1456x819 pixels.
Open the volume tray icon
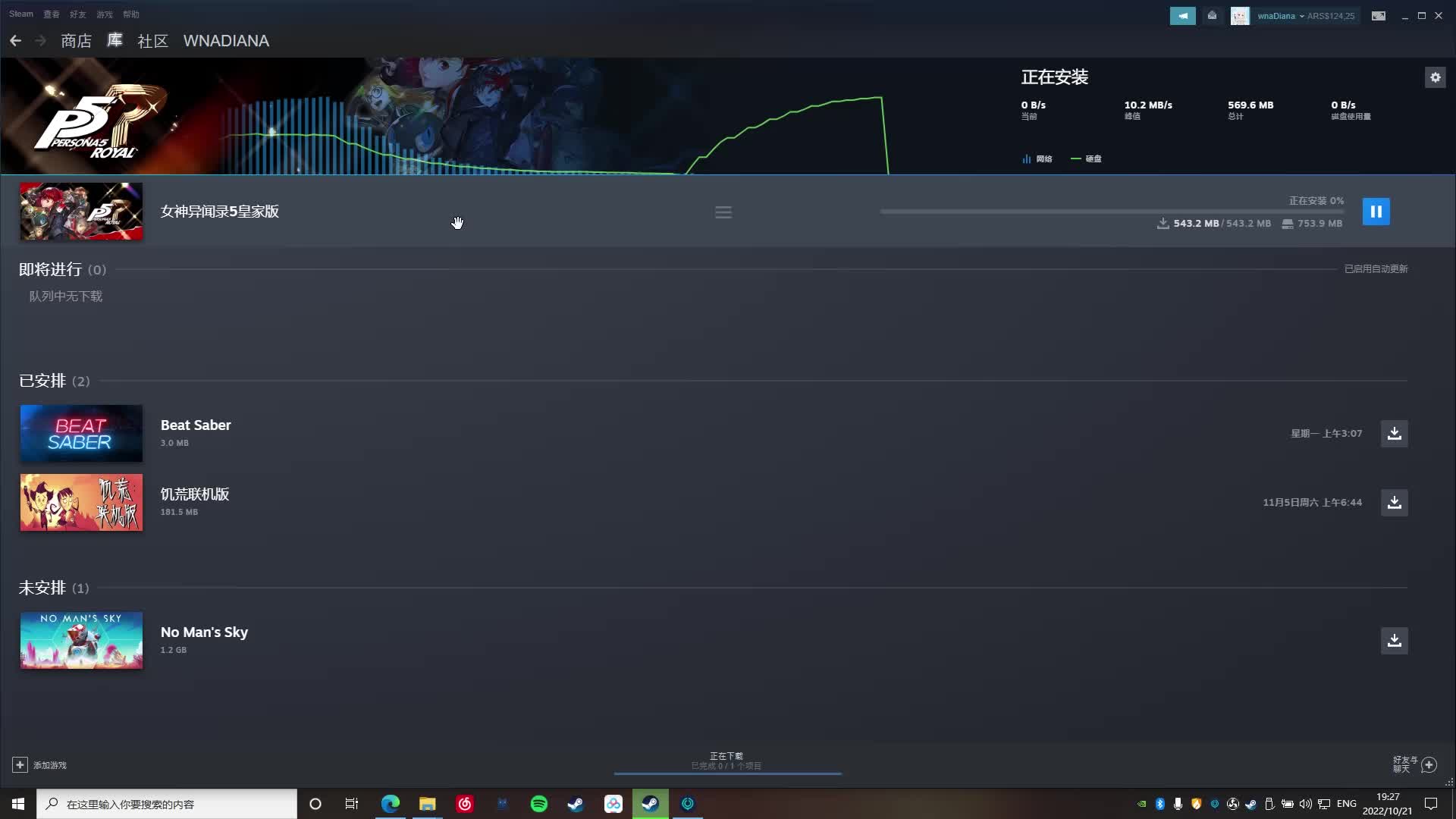pos(1305,804)
